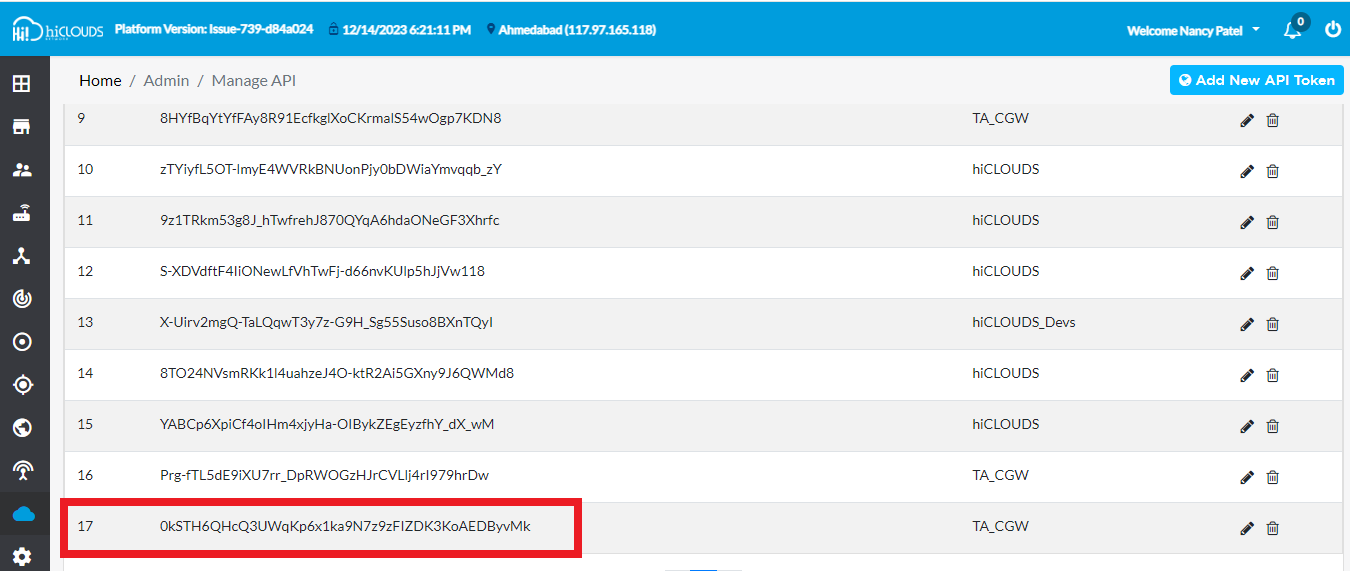Screen dimensions: 1350x571
Task: Click hiCLOUDS cell in row 11
Action: 1006,220
